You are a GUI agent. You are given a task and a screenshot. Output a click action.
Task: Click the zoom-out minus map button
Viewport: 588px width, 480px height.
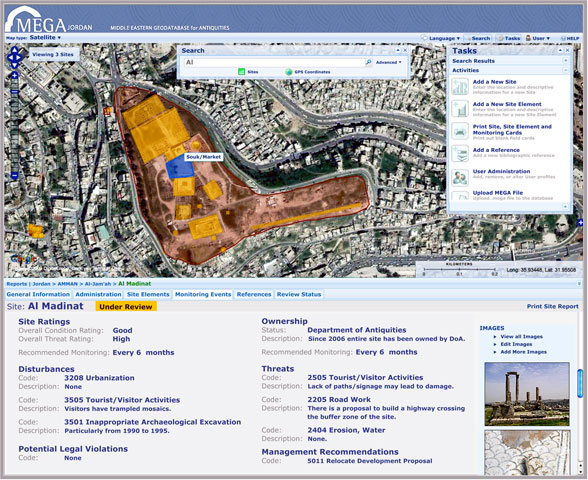[x=15, y=175]
